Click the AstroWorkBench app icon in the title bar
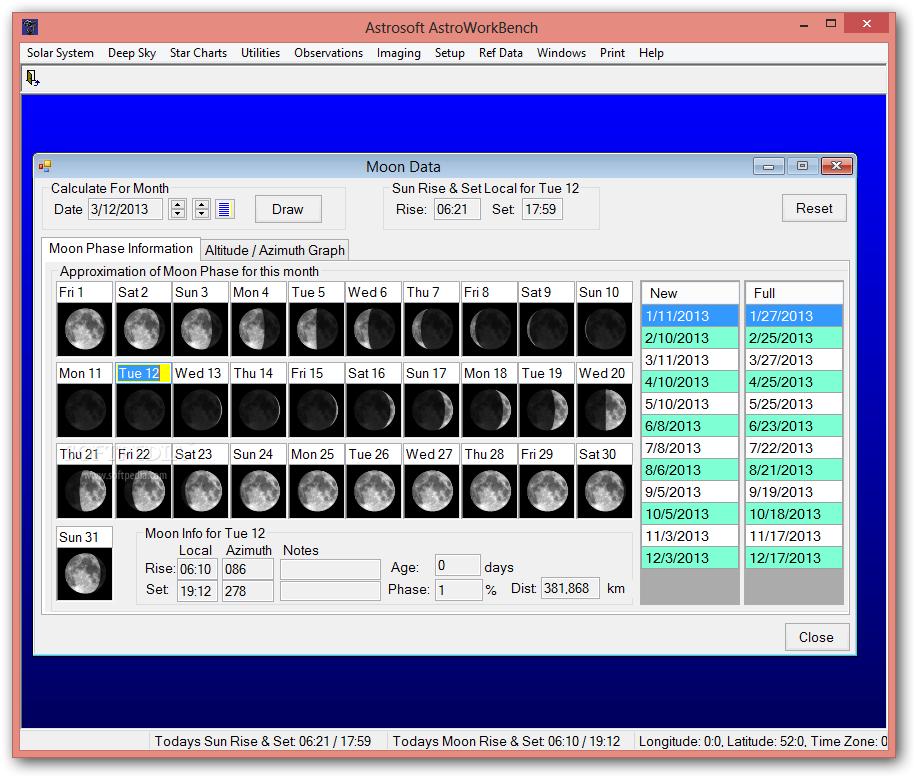The height and width of the screenshot is (778, 916). click(30, 27)
